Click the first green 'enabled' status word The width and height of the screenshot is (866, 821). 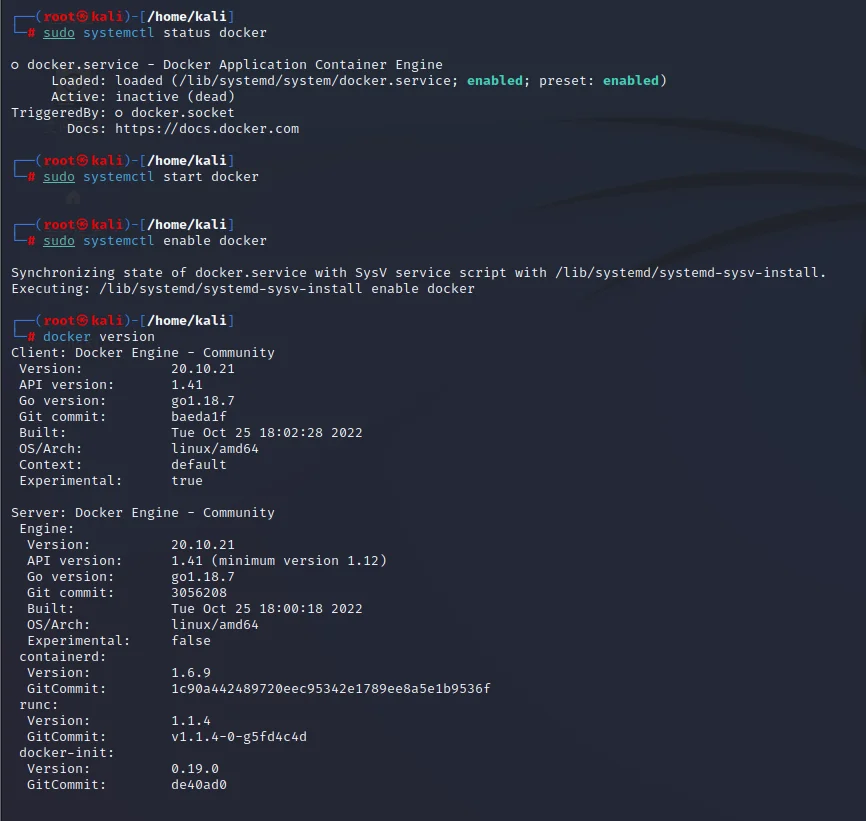pos(494,80)
